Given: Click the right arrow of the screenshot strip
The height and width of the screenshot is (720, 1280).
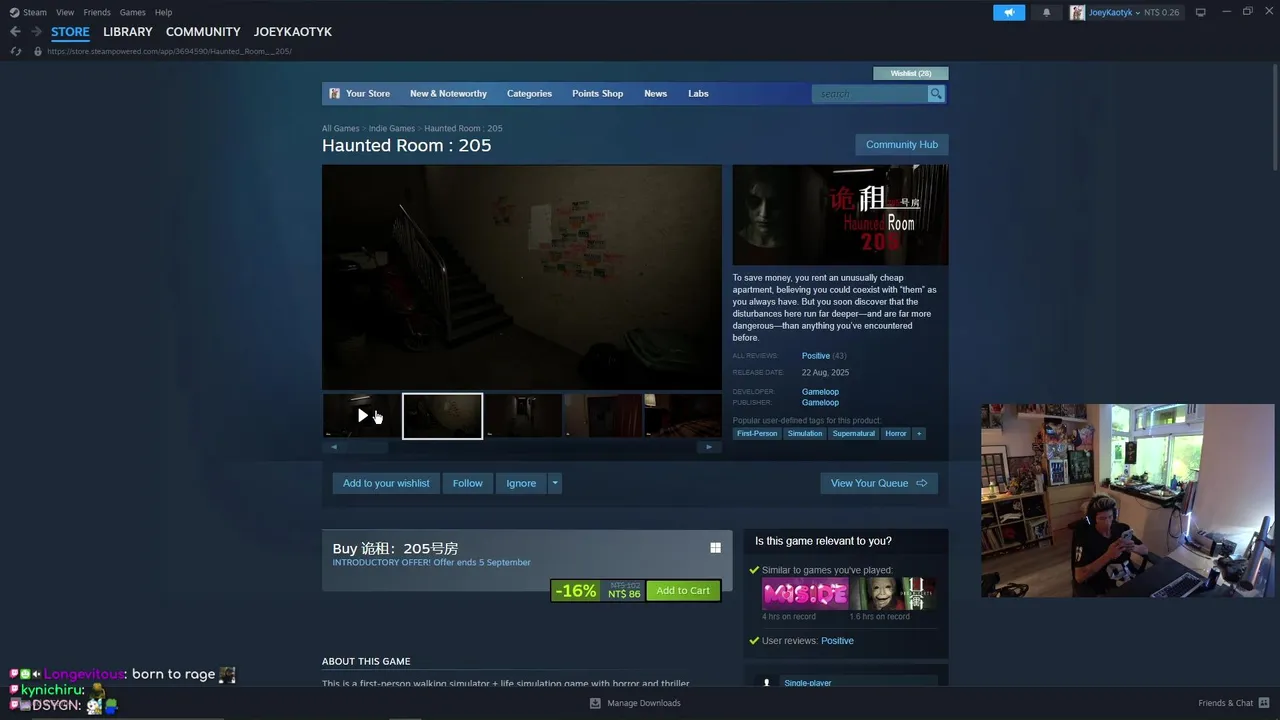Looking at the screenshot, I should (709, 447).
